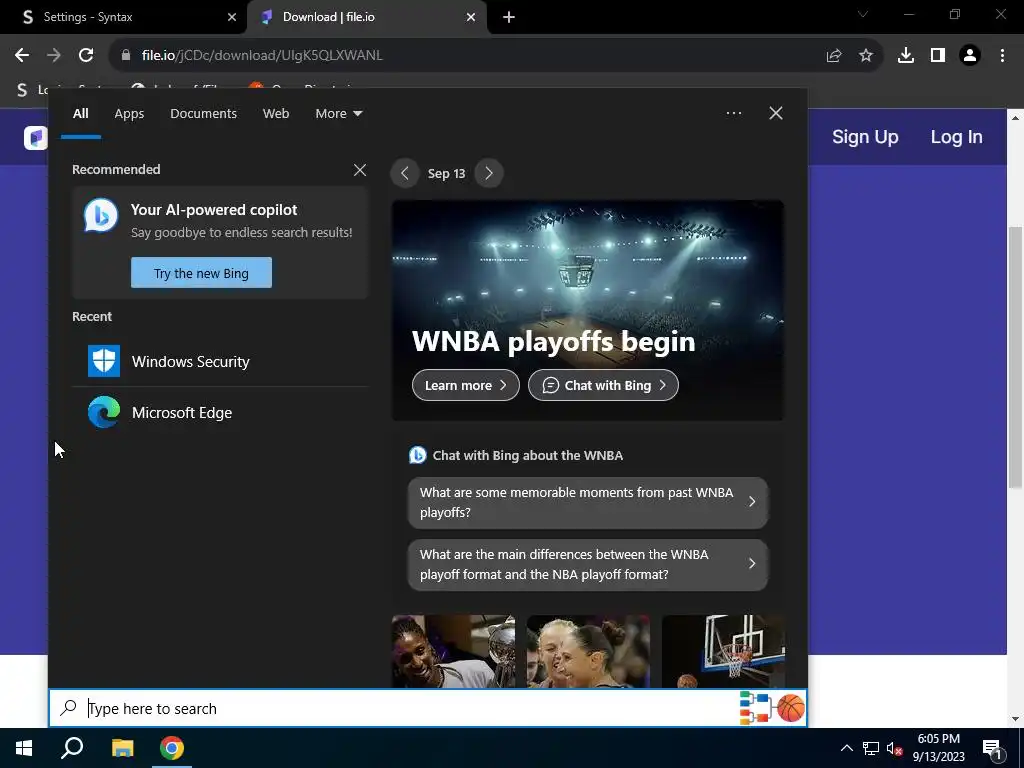The width and height of the screenshot is (1024, 768).
Task: Click taskbar search magnifier
Action: [x=72, y=748]
